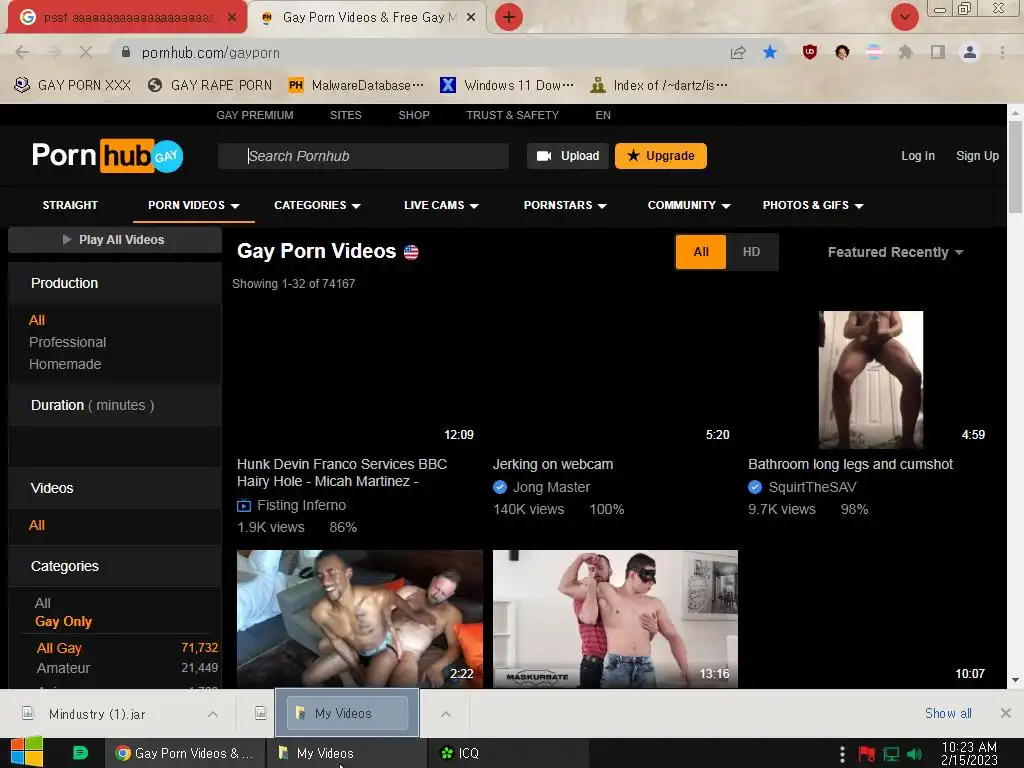Select Professional production filter
Image resolution: width=1024 pixels, height=768 pixels.
(x=67, y=342)
